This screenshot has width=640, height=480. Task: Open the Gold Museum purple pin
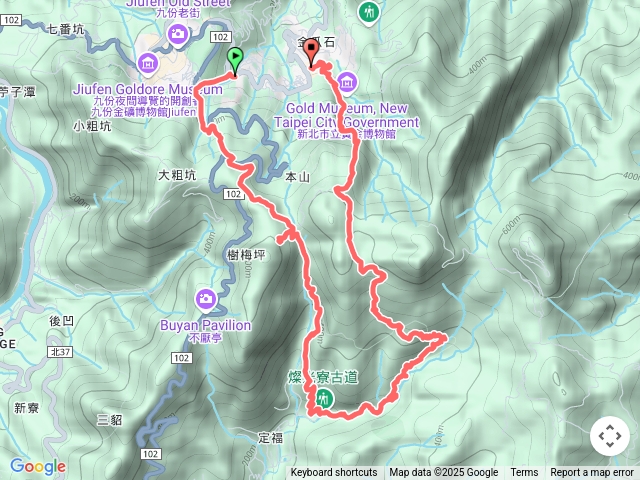click(x=347, y=84)
